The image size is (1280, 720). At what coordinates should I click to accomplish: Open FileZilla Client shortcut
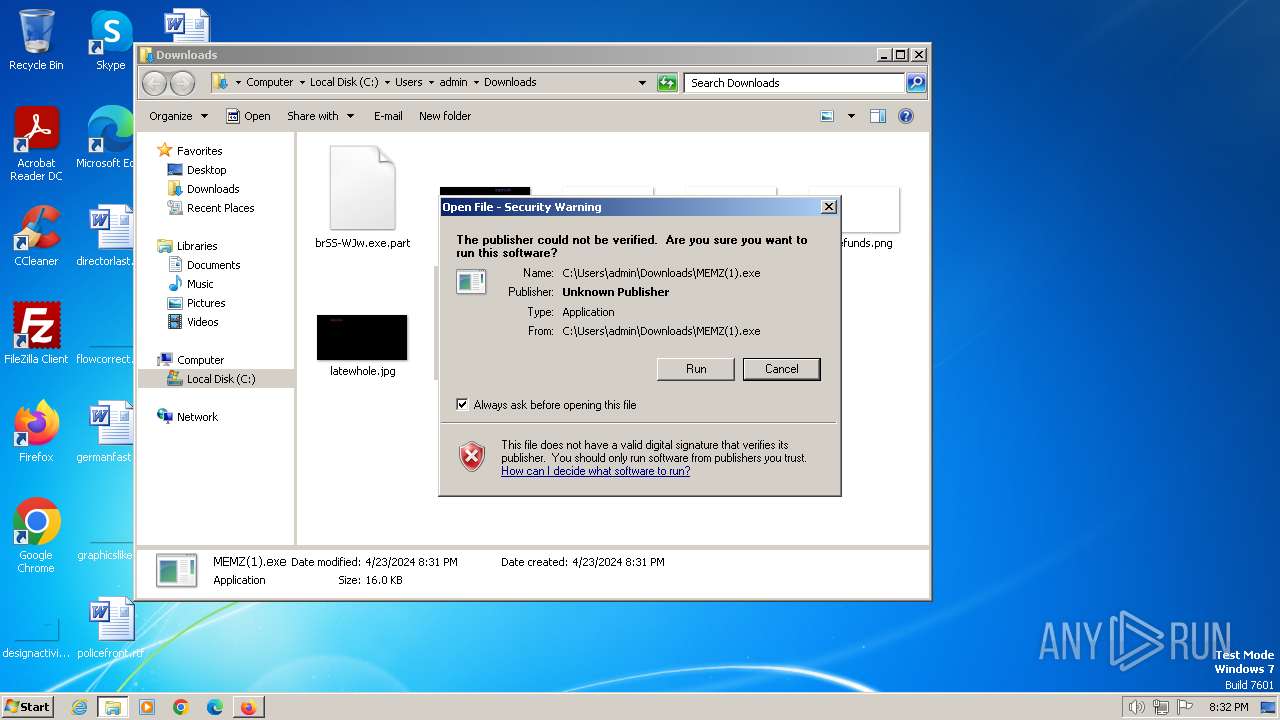(36, 333)
